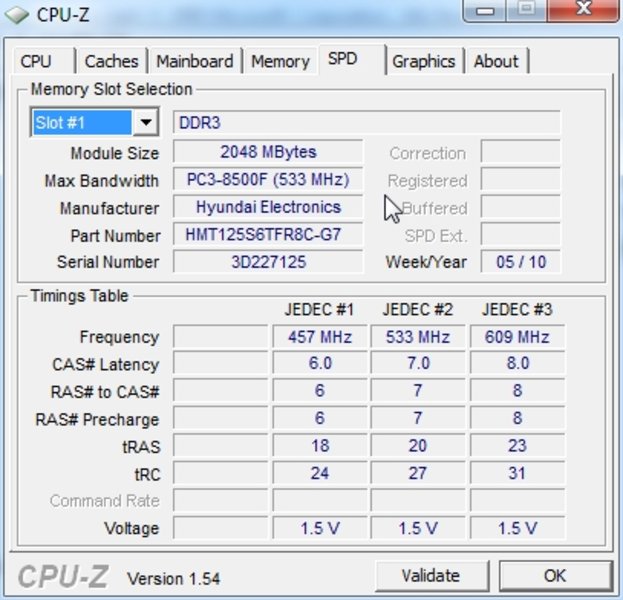Image resolution: width=623 pixels, height=600 pixels.
Task: Click the Memory Slot Selection group title
Action: coord(112,89)
